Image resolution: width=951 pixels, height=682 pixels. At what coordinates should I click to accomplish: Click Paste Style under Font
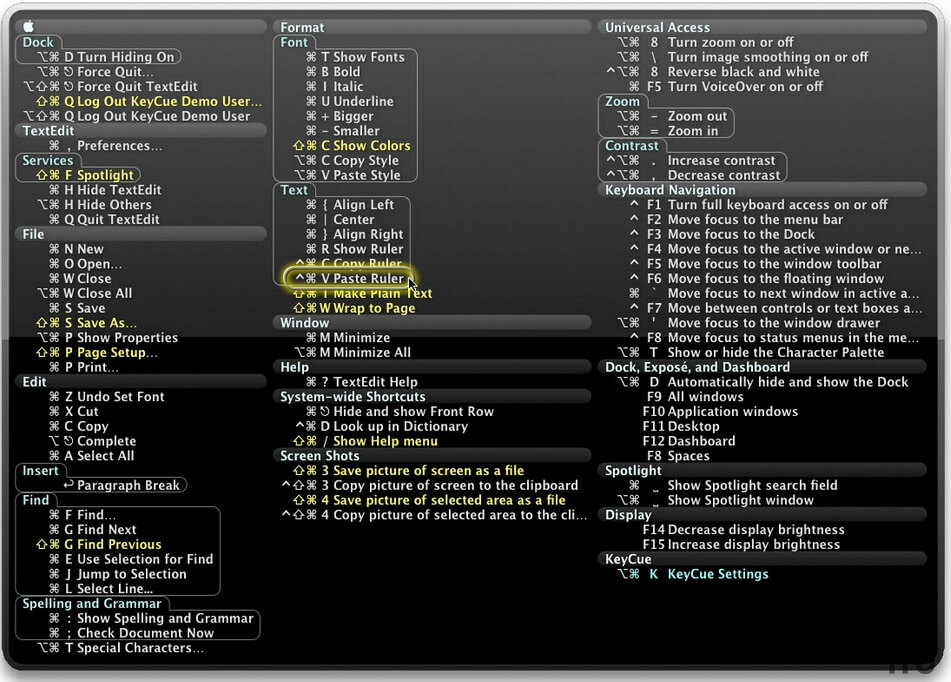coord(347,175)
